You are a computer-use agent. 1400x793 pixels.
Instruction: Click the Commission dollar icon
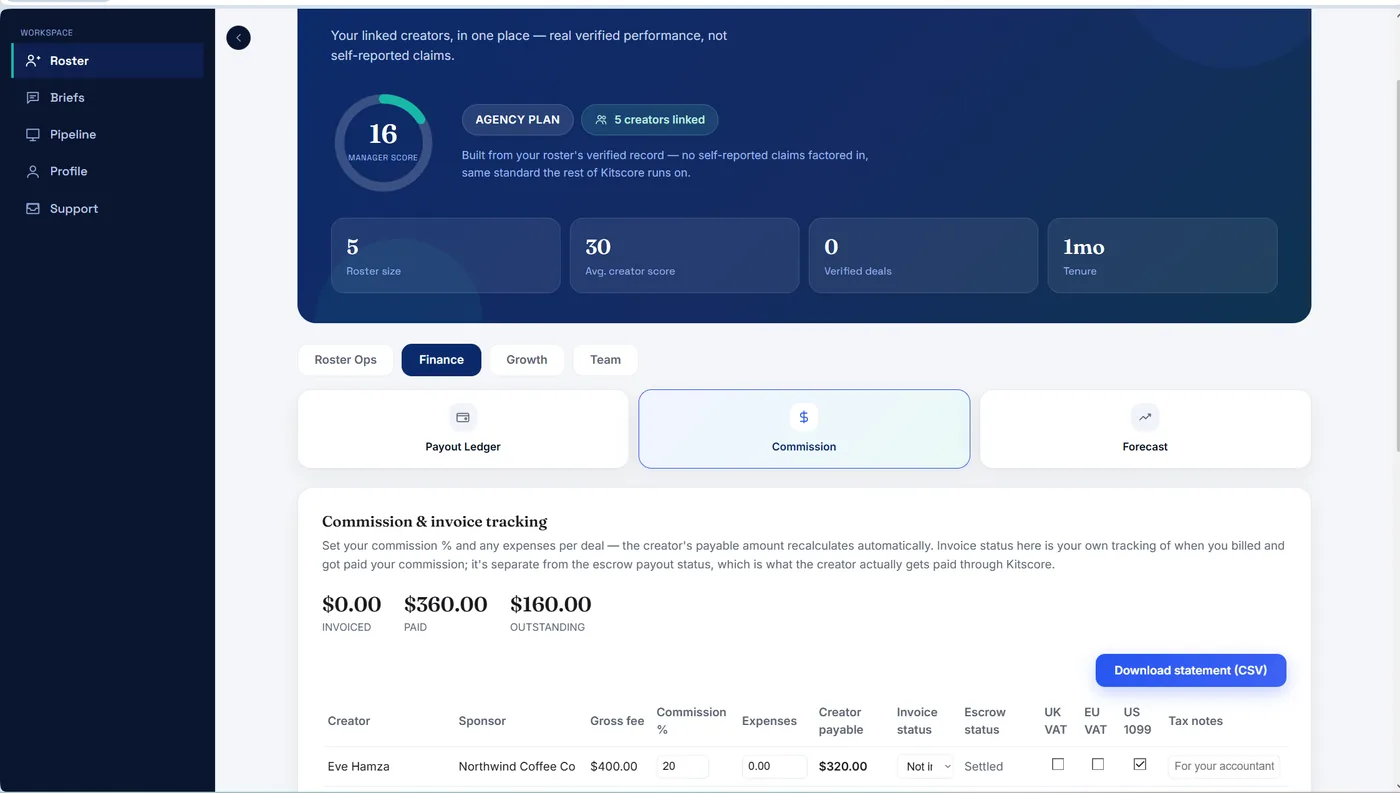click(x=804, y=418)
